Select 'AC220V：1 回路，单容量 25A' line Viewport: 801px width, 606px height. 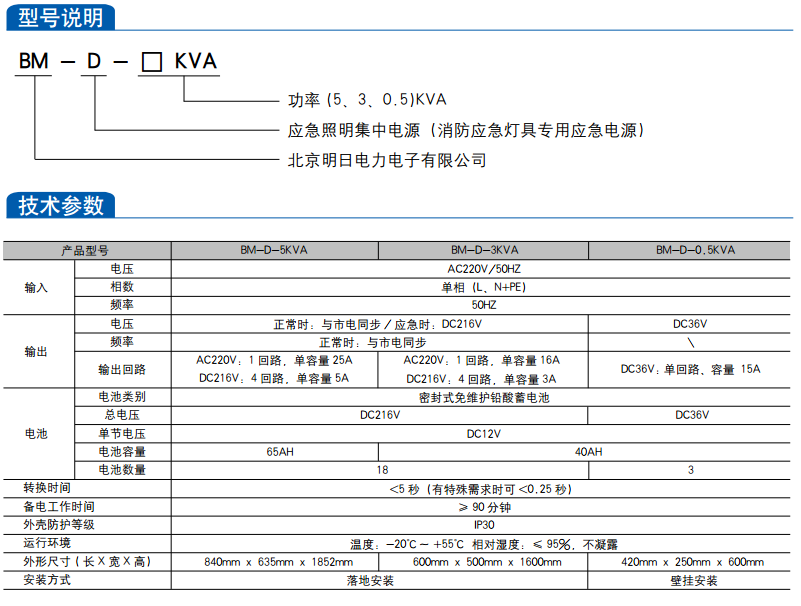(x=274, y=361)
